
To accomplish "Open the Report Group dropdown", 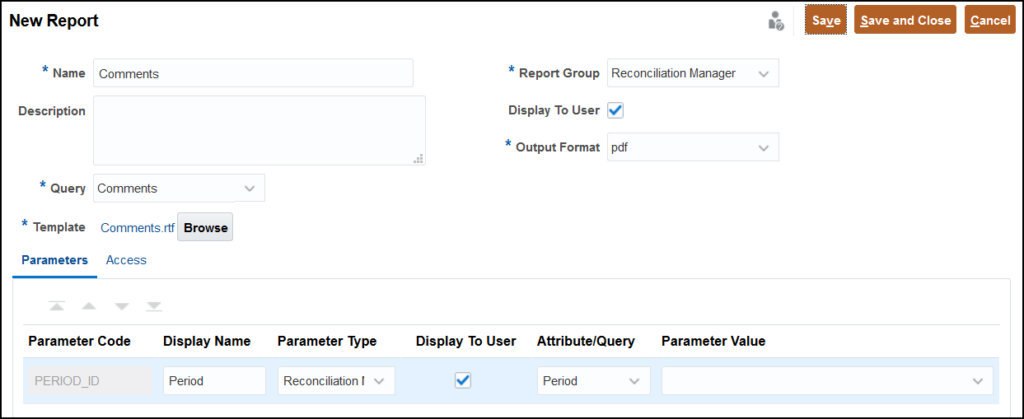I will coord(693,73).
